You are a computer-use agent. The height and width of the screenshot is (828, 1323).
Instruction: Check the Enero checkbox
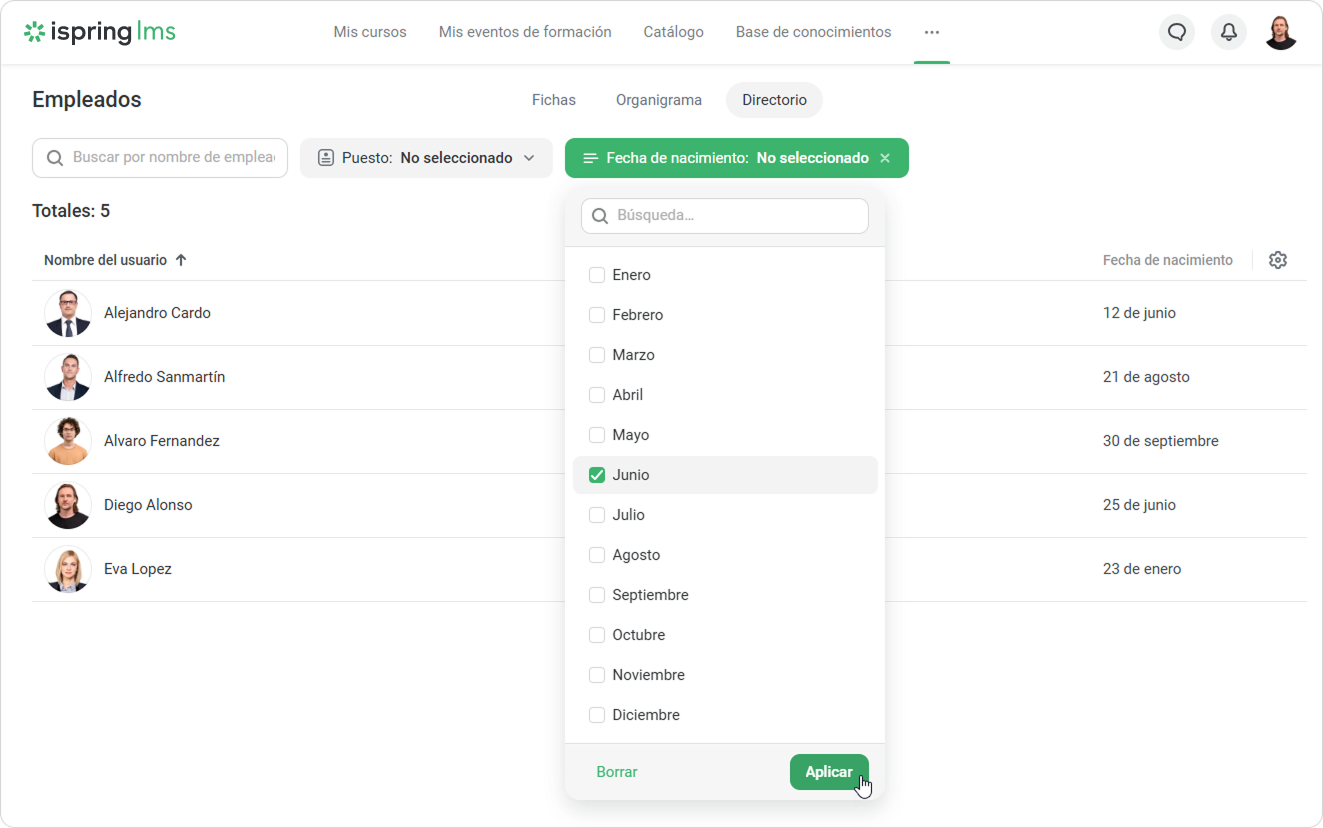pos(597,275)
